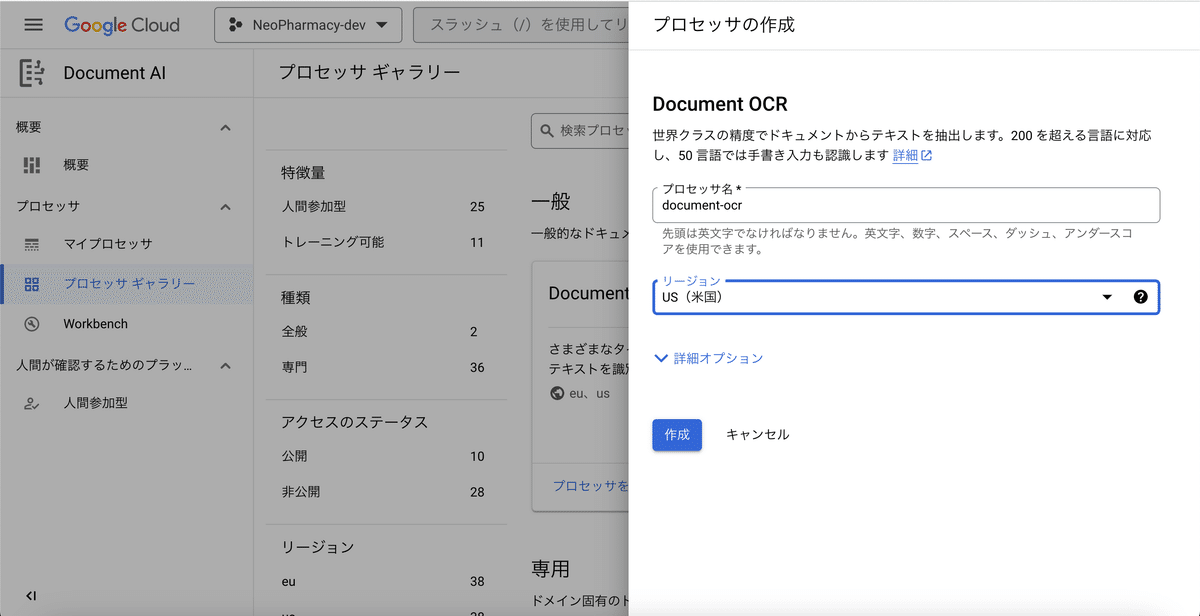1200x616 pixels.
Task: Edit the プロセッサ名 field
Action: [x=906, y=205]
